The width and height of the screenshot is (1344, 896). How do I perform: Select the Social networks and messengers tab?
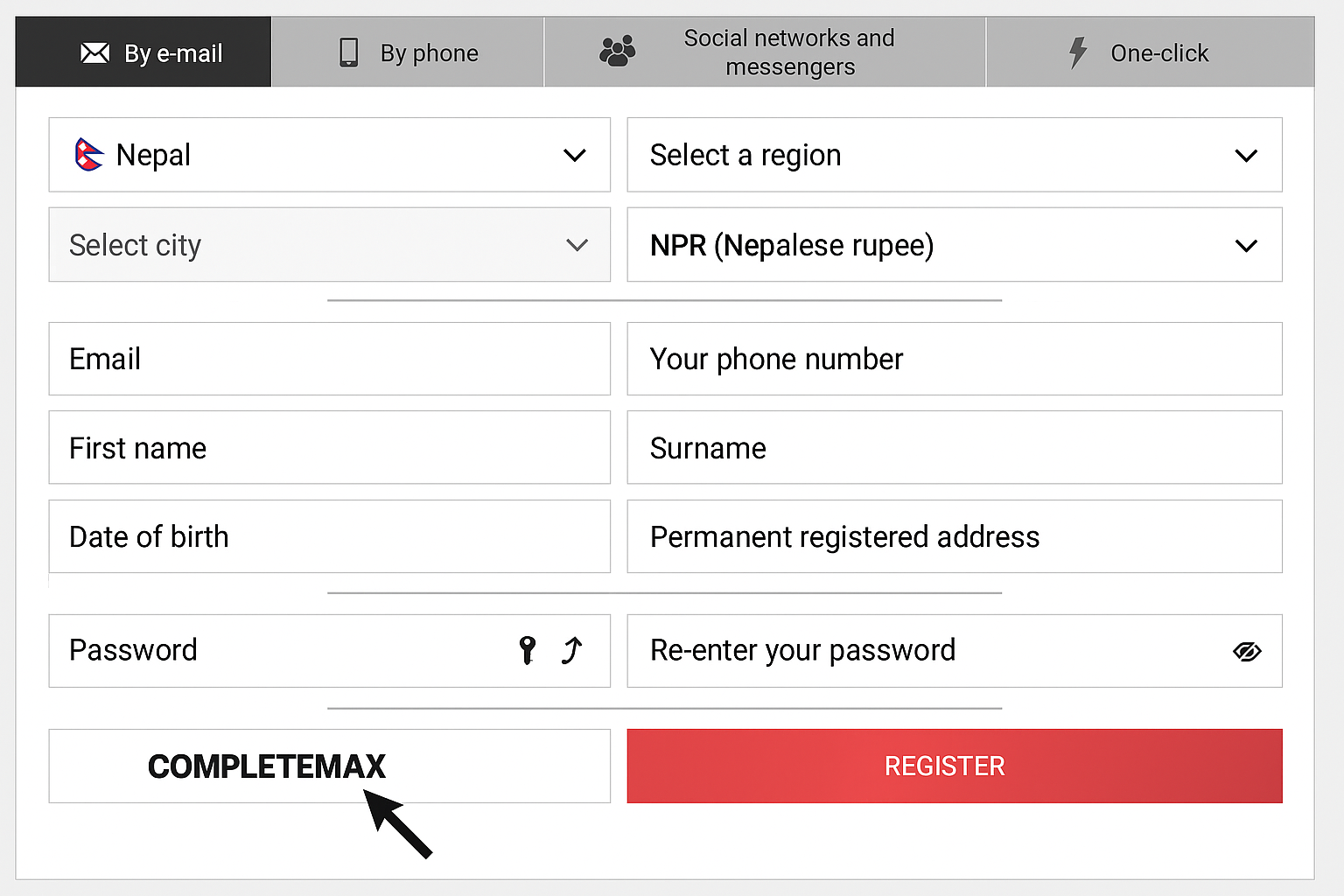(765, 52)
